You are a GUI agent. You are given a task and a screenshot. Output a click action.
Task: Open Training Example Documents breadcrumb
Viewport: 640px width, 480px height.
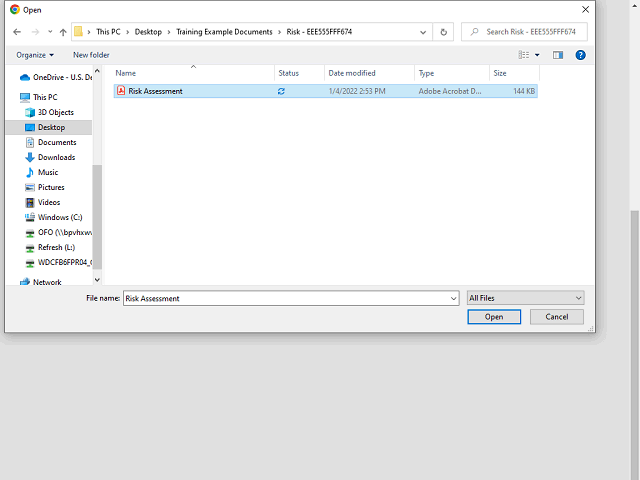tap(224, 32)
